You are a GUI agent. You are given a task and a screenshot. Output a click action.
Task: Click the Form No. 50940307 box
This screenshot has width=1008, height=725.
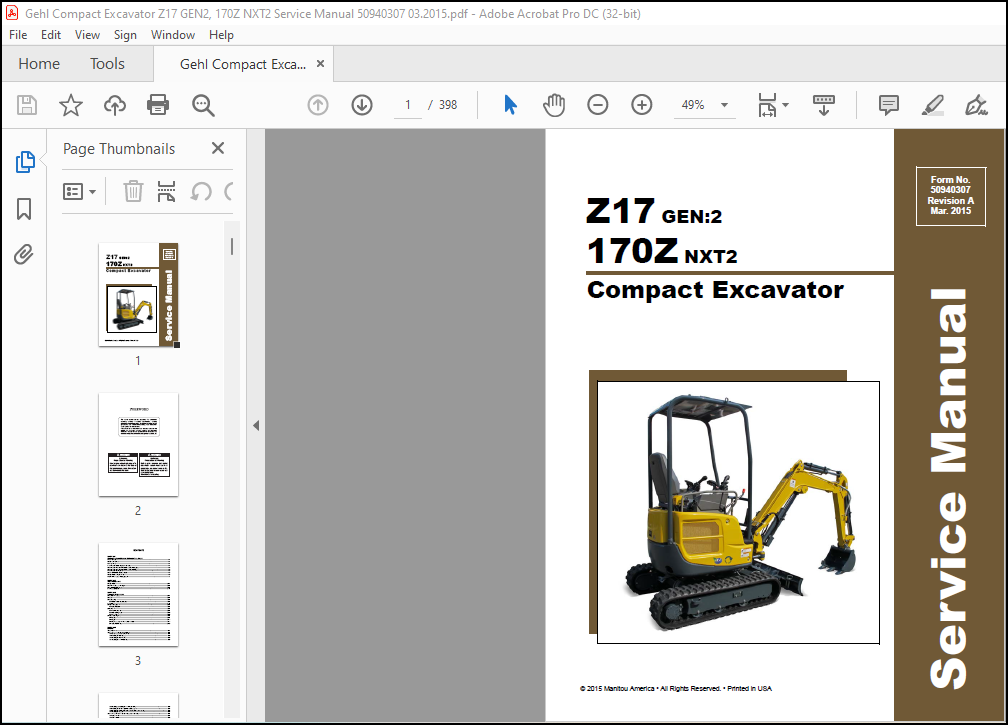coord(951,195)
